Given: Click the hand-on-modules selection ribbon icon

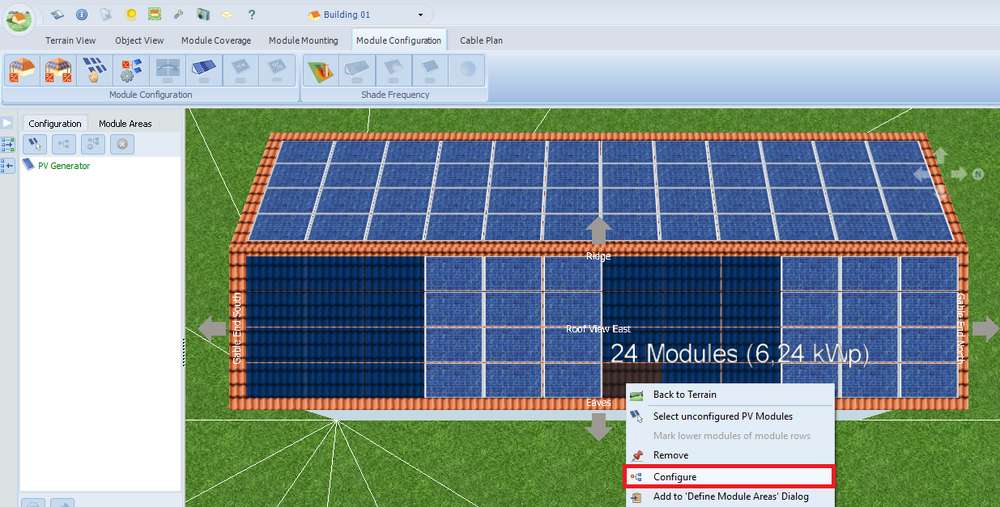Looking at the screenshot, I should (94, 70).
